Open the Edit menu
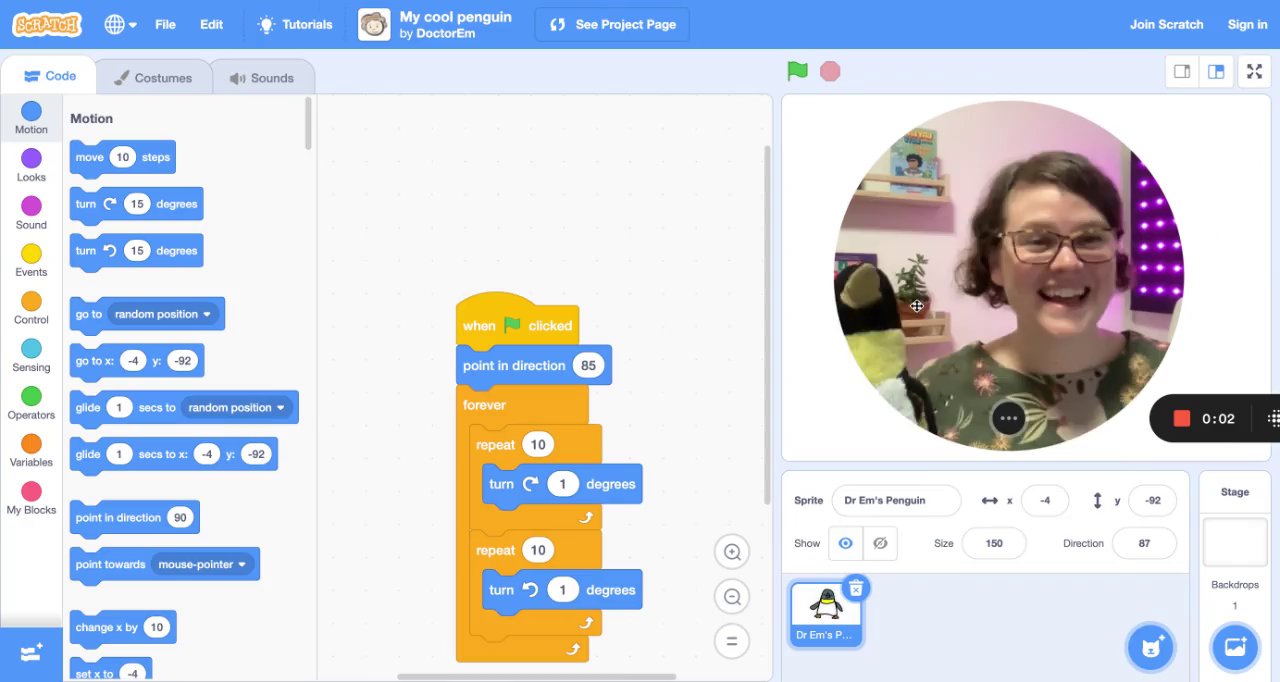 tap(212, 24)
